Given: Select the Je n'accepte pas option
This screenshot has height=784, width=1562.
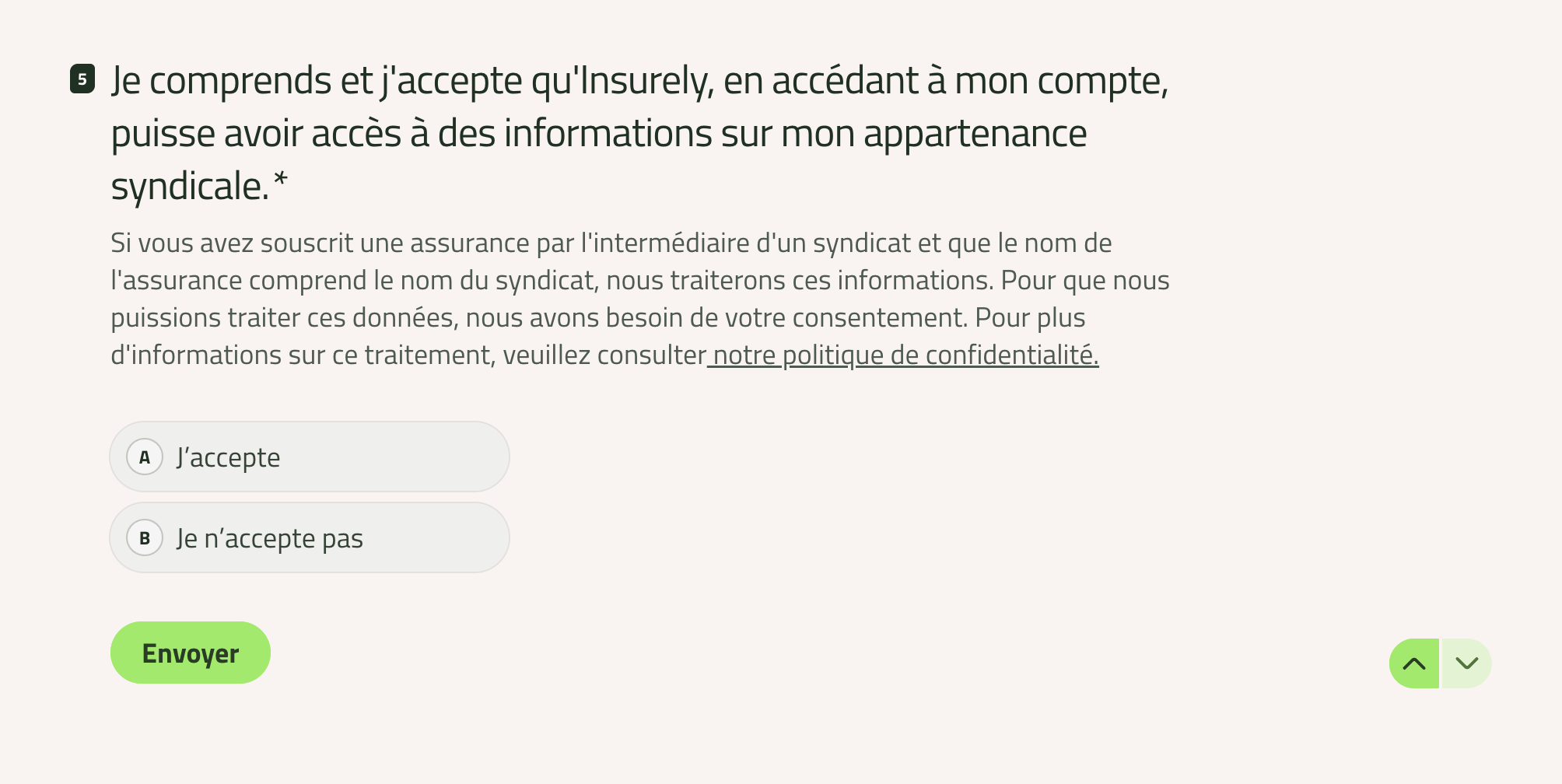Looking at the screenshot, I should [x=310, y=537].
